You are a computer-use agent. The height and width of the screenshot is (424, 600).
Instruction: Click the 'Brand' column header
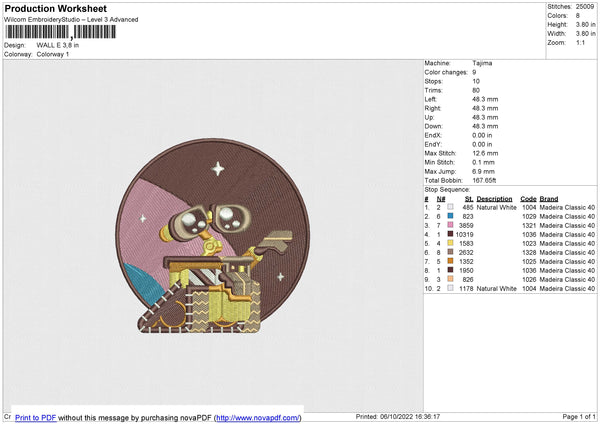coord(549,199)
